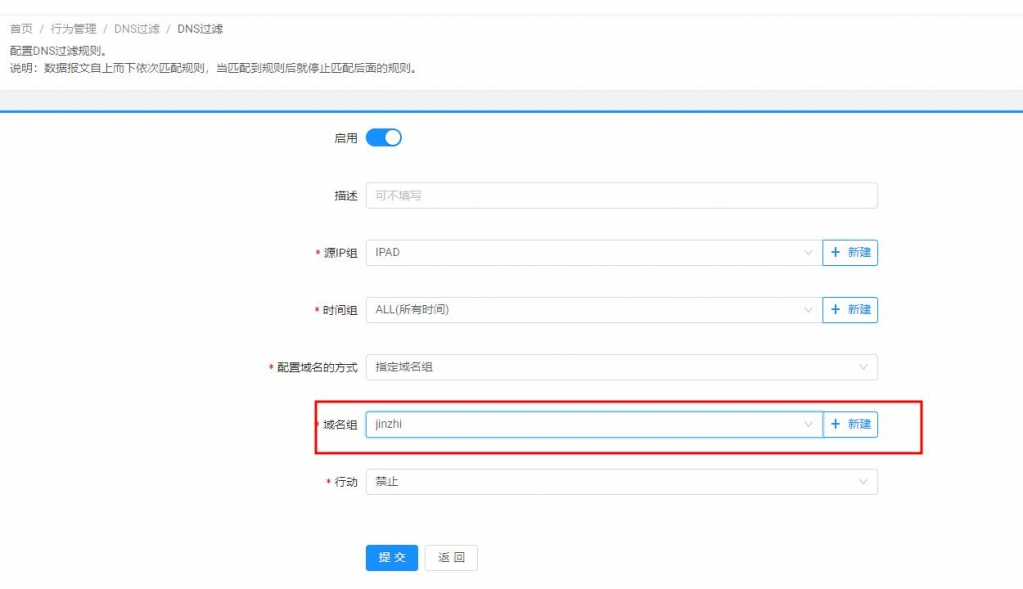Click the chevron arrow in 域名组 field

click(808, 424)
